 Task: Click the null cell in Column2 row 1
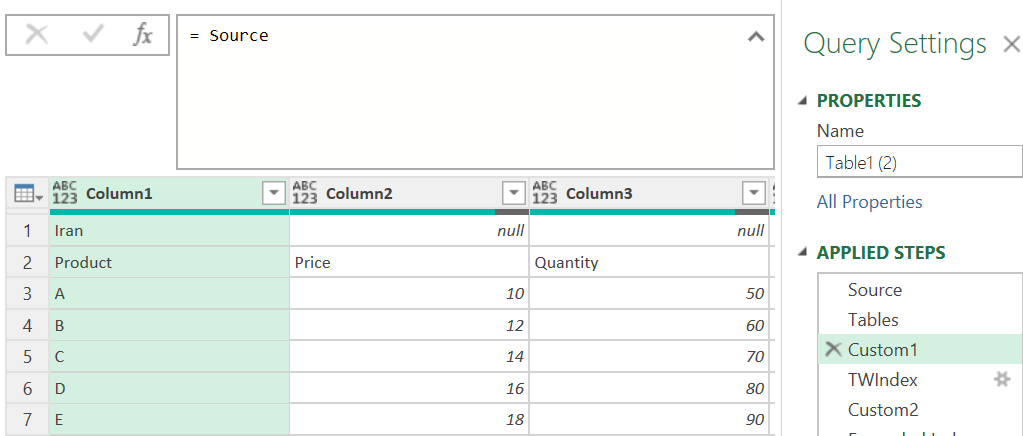[x=410, y=231]
